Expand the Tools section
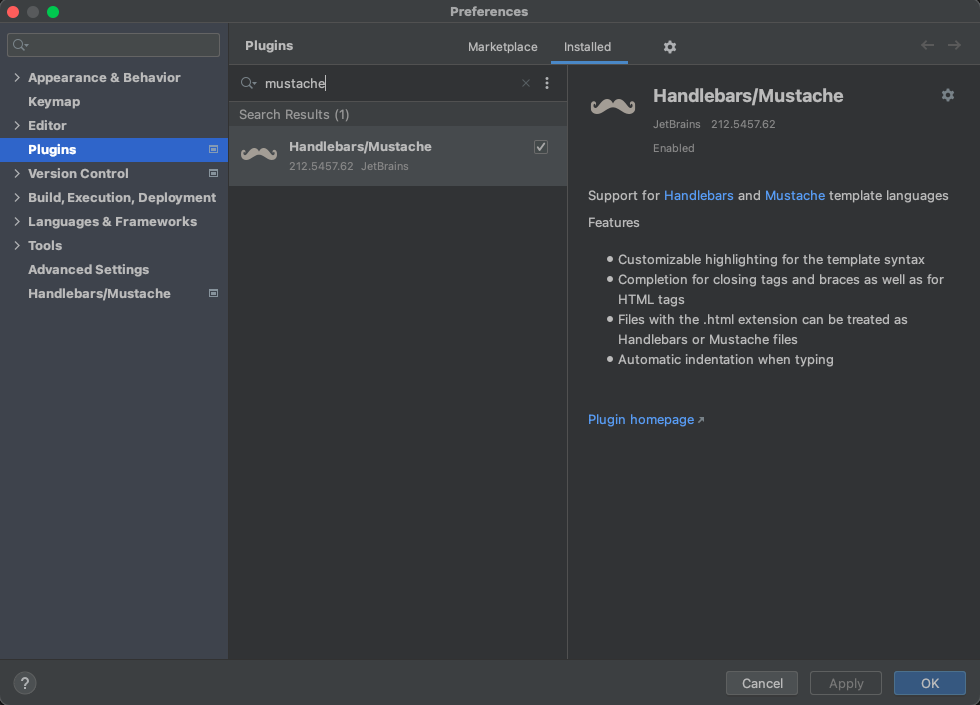The height and width of the screenshot is (705, 980). [17, 246]
